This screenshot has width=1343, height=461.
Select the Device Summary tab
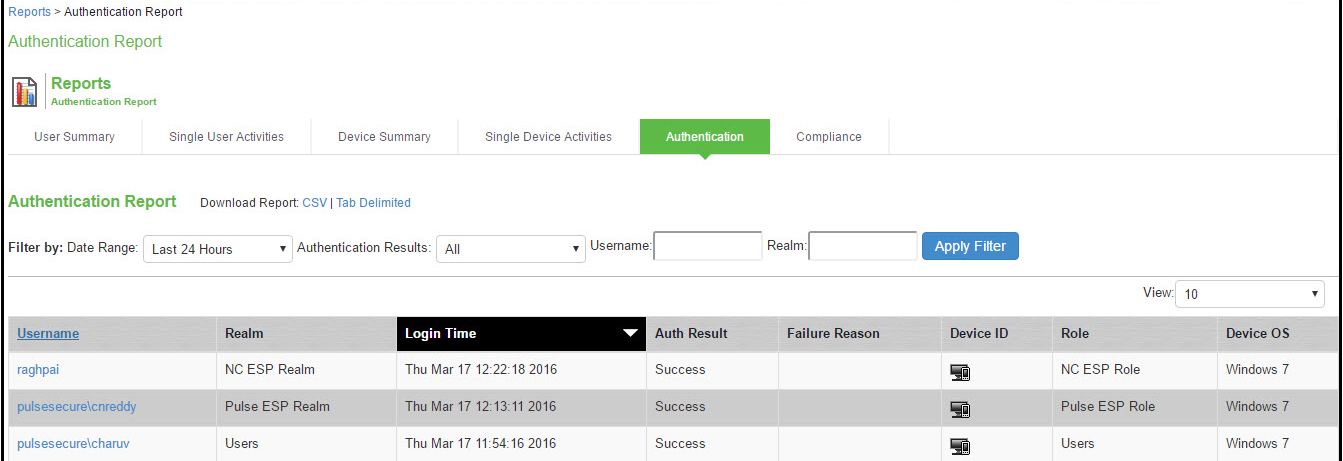coord(384,137)
